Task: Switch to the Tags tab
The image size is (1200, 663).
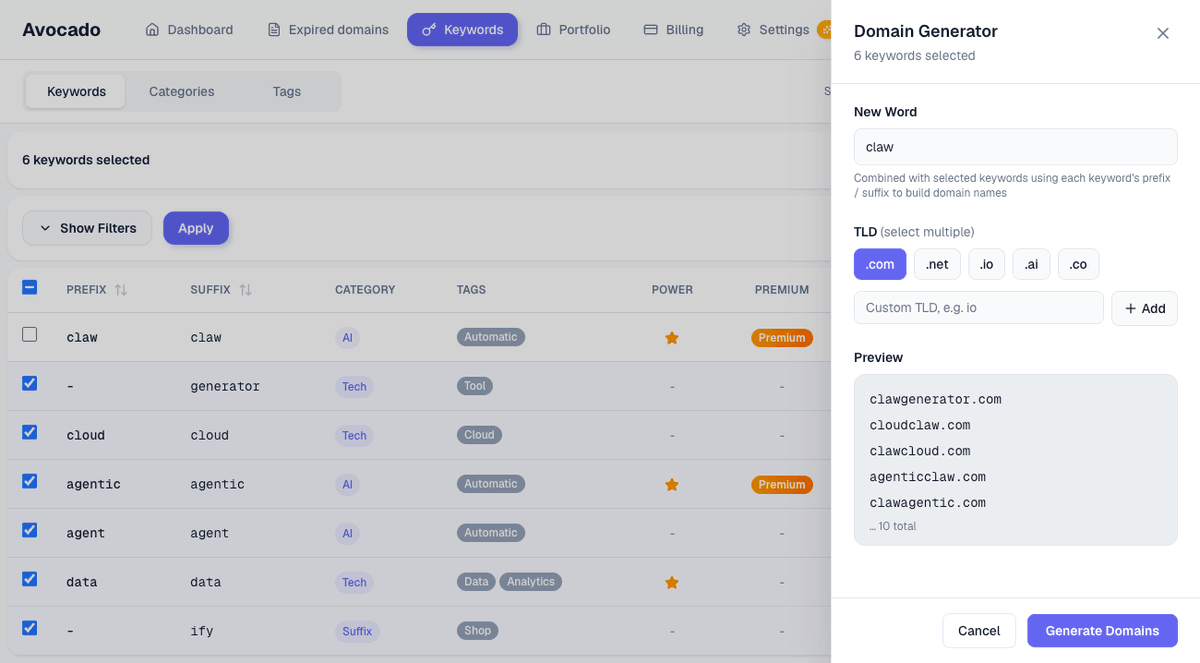Action: [x=287, y=91]
